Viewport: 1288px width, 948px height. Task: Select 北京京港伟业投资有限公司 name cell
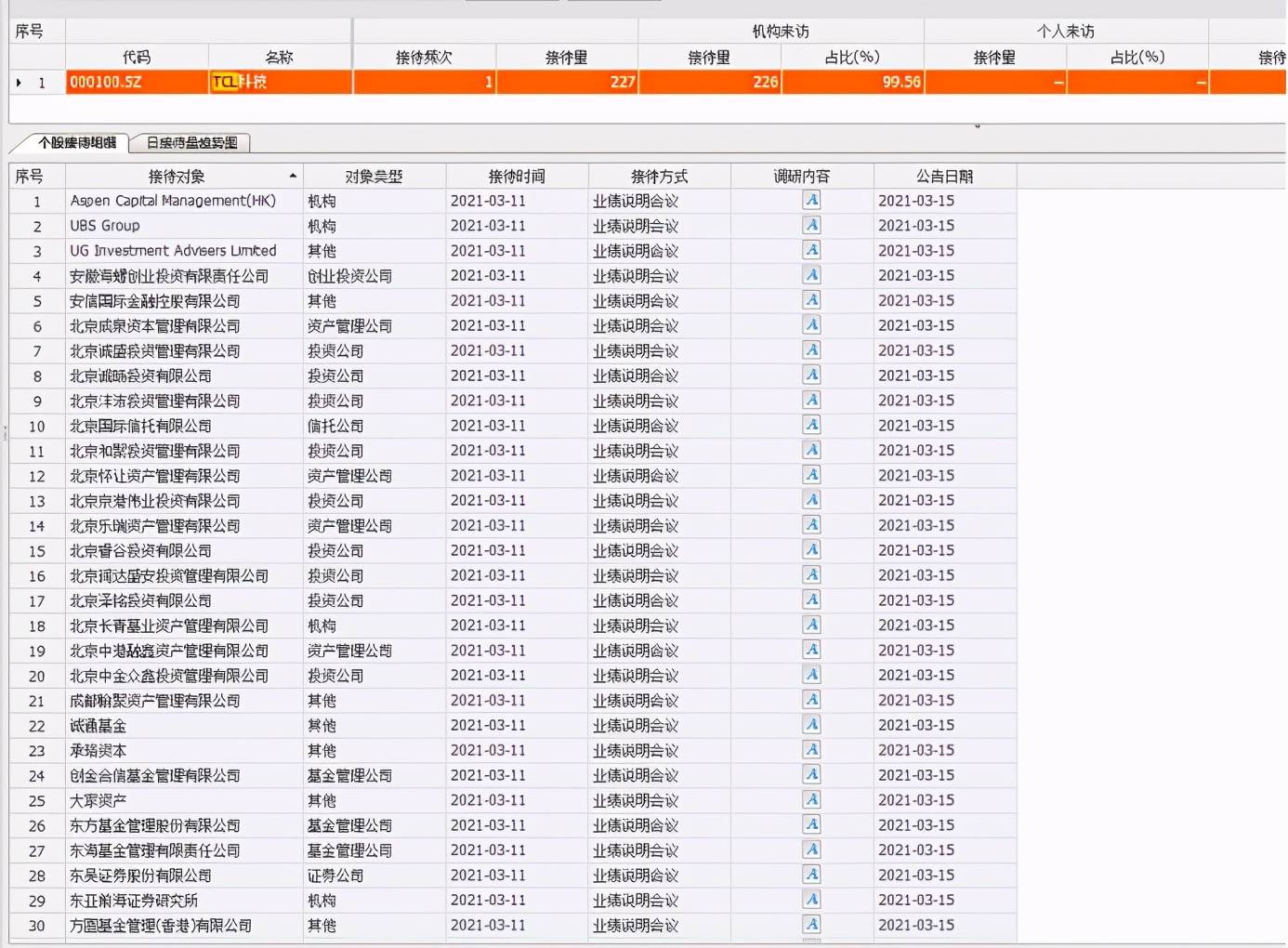click(x=184, y=500)
